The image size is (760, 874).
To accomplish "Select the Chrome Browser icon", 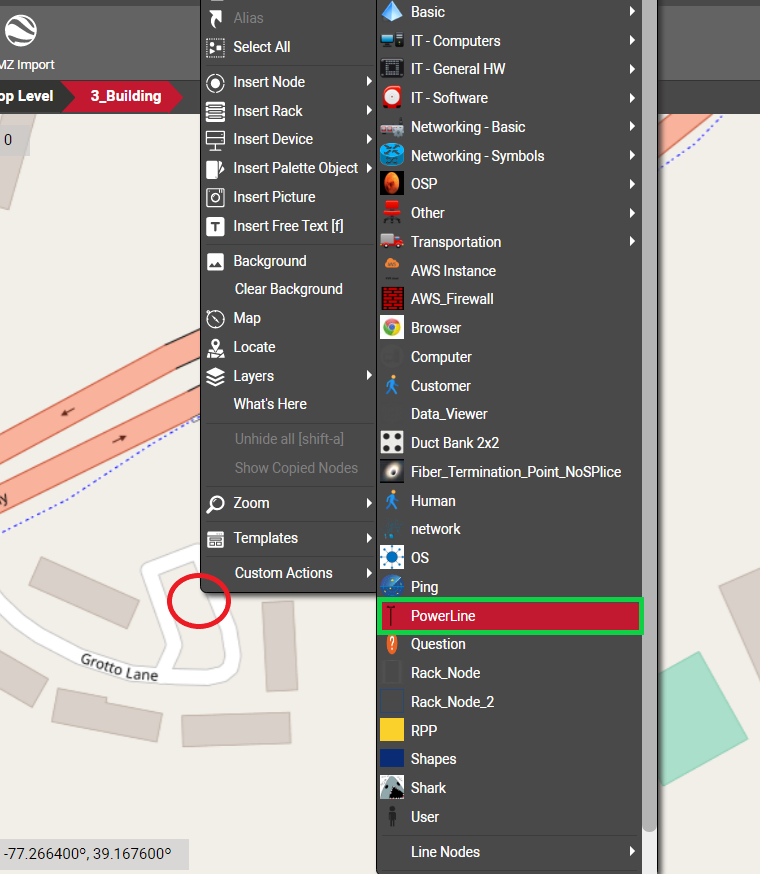I will coord(392,328).
